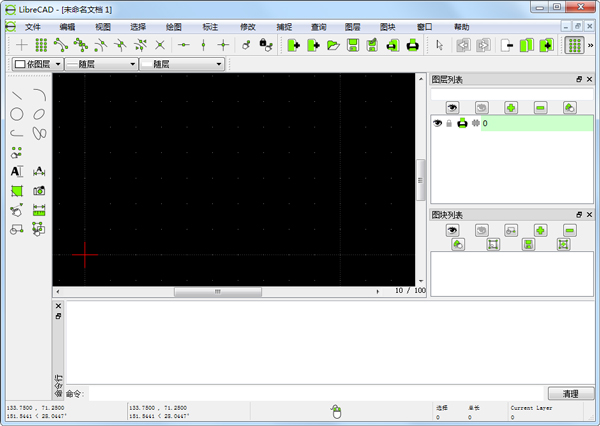
Task: Remove layer with green minus button
Action: pyautogui.click(x=540, y=108)
